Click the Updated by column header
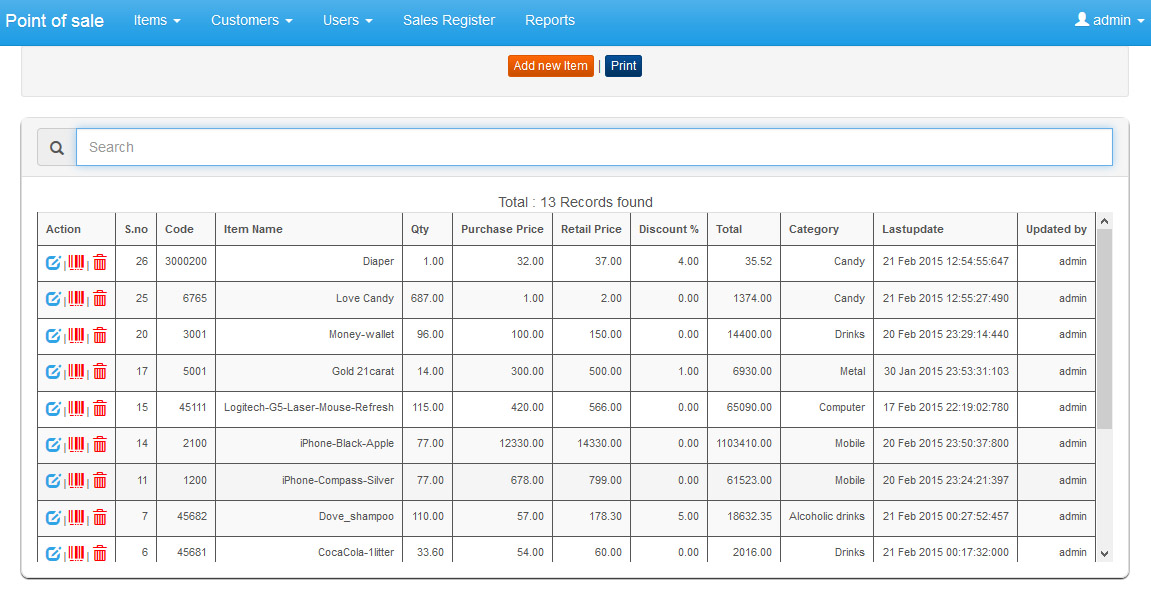Viewport: 1151px width, 594px height. (x=1056, y=229)
